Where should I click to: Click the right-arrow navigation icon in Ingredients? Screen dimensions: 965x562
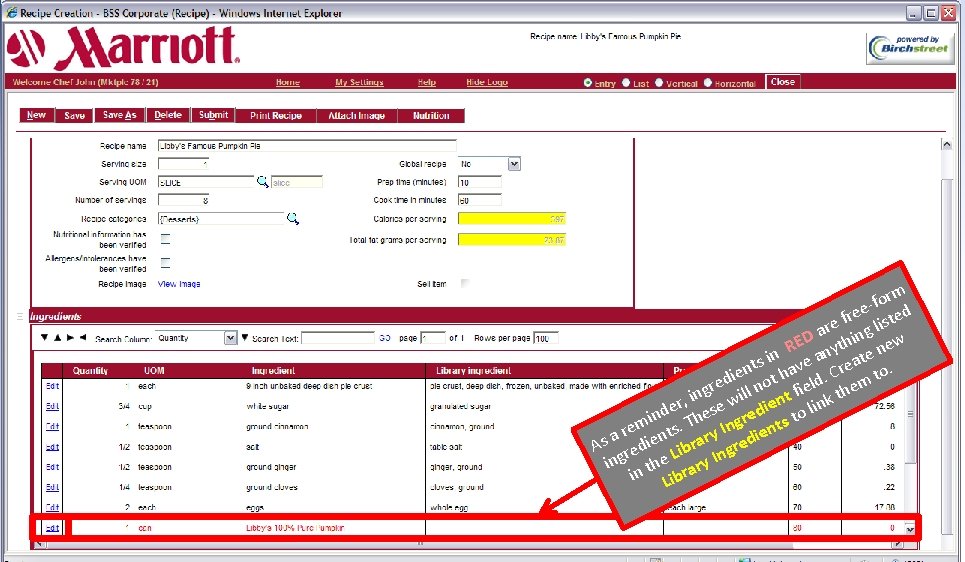(x=70, y=337)
